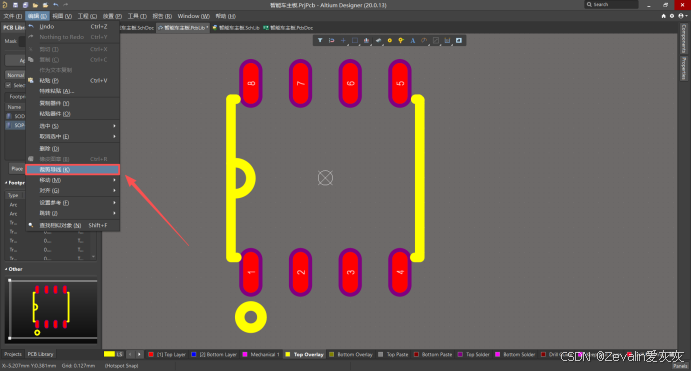
Task: Expand the 跳转 (J) submenu
Action: pyautogui.click(x=73, y=213)
